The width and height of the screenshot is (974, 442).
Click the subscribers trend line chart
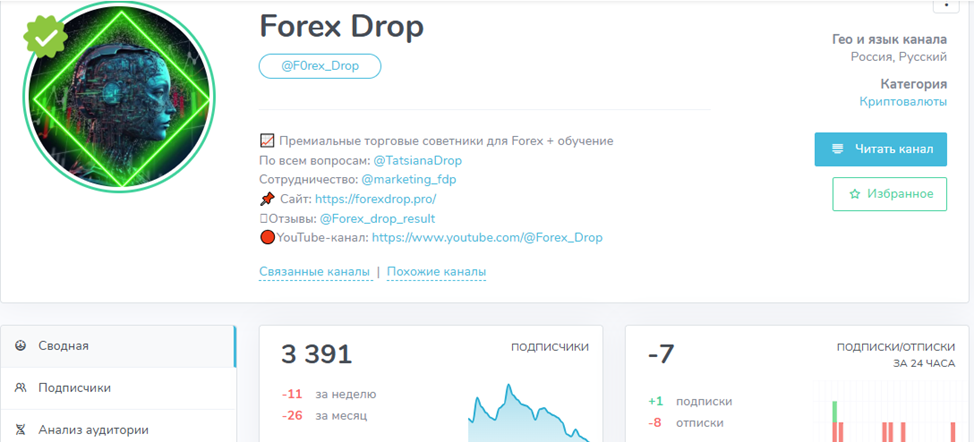pos(529,413)
